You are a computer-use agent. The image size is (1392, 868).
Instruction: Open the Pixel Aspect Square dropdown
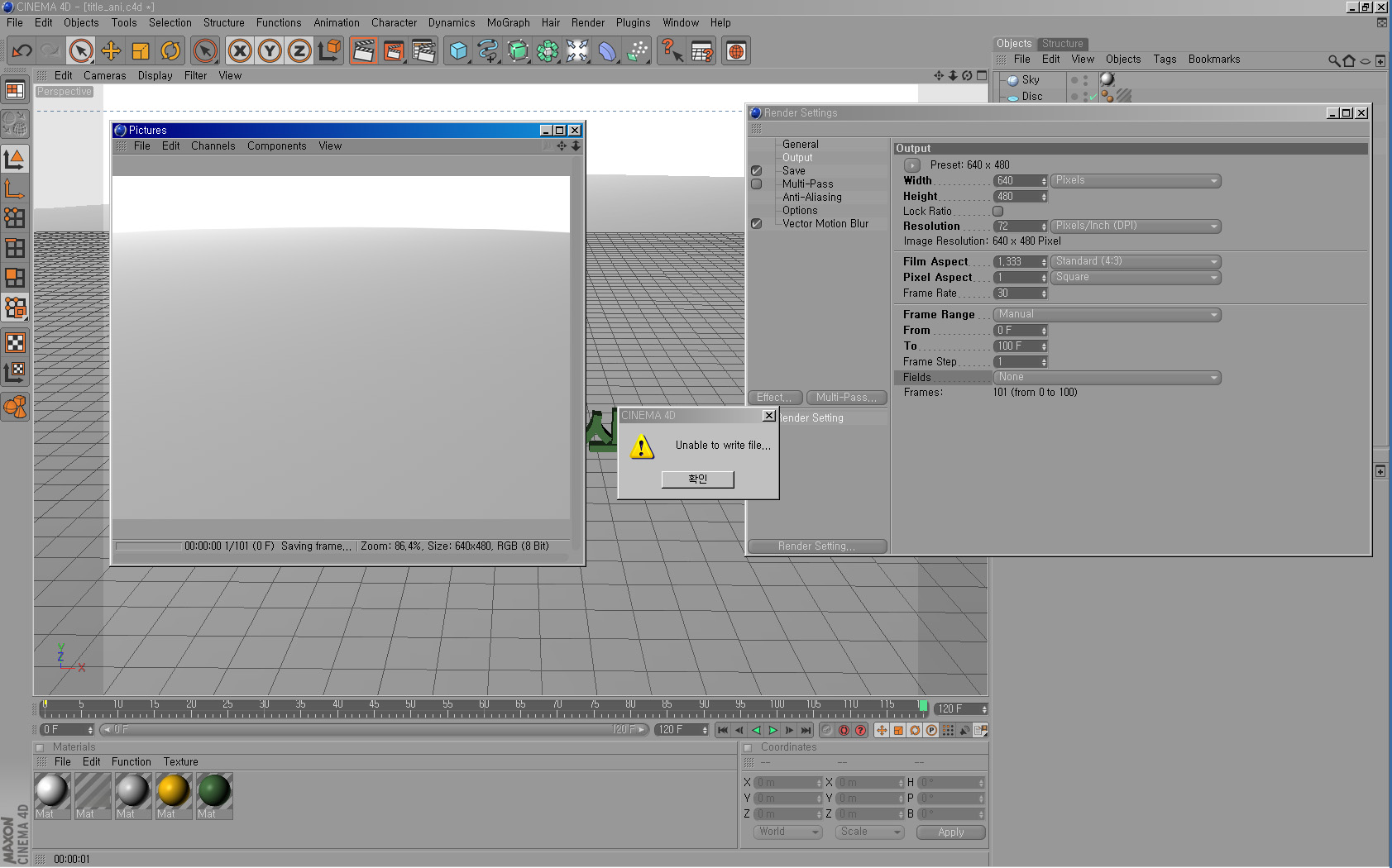coord(1136,278)
